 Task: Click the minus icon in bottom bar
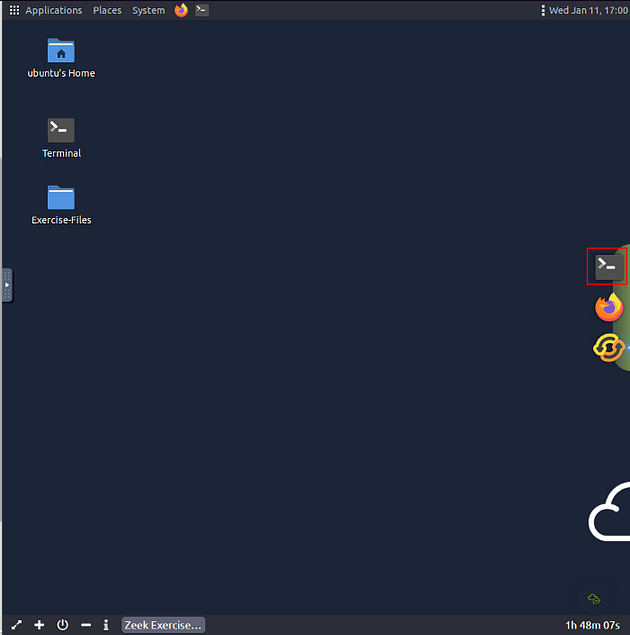[86, 625]
